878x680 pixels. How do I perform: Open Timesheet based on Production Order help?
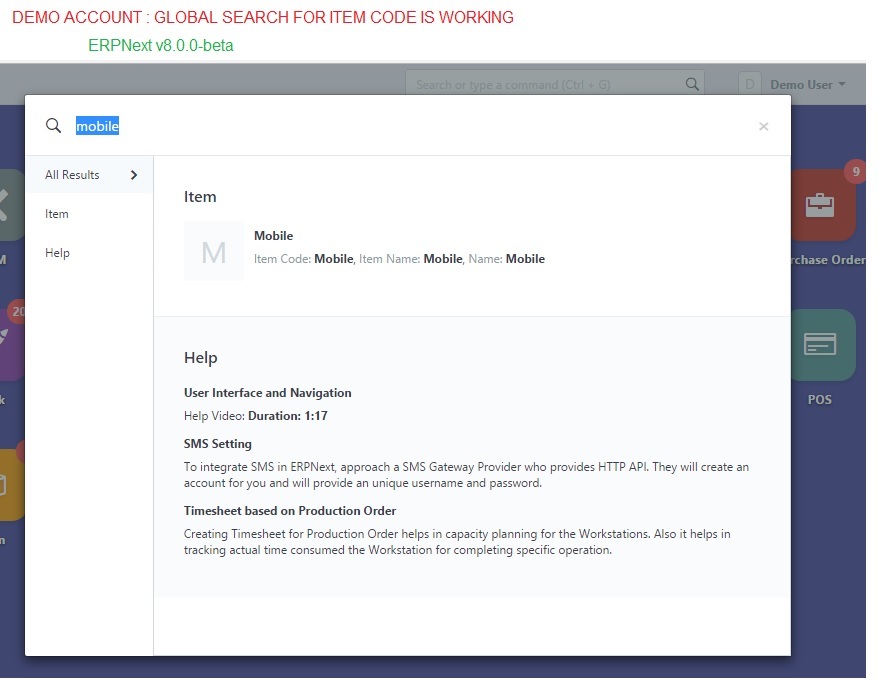290,511
